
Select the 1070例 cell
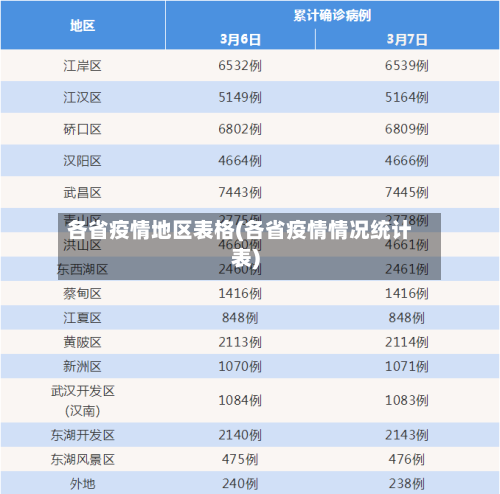[240, 367]
